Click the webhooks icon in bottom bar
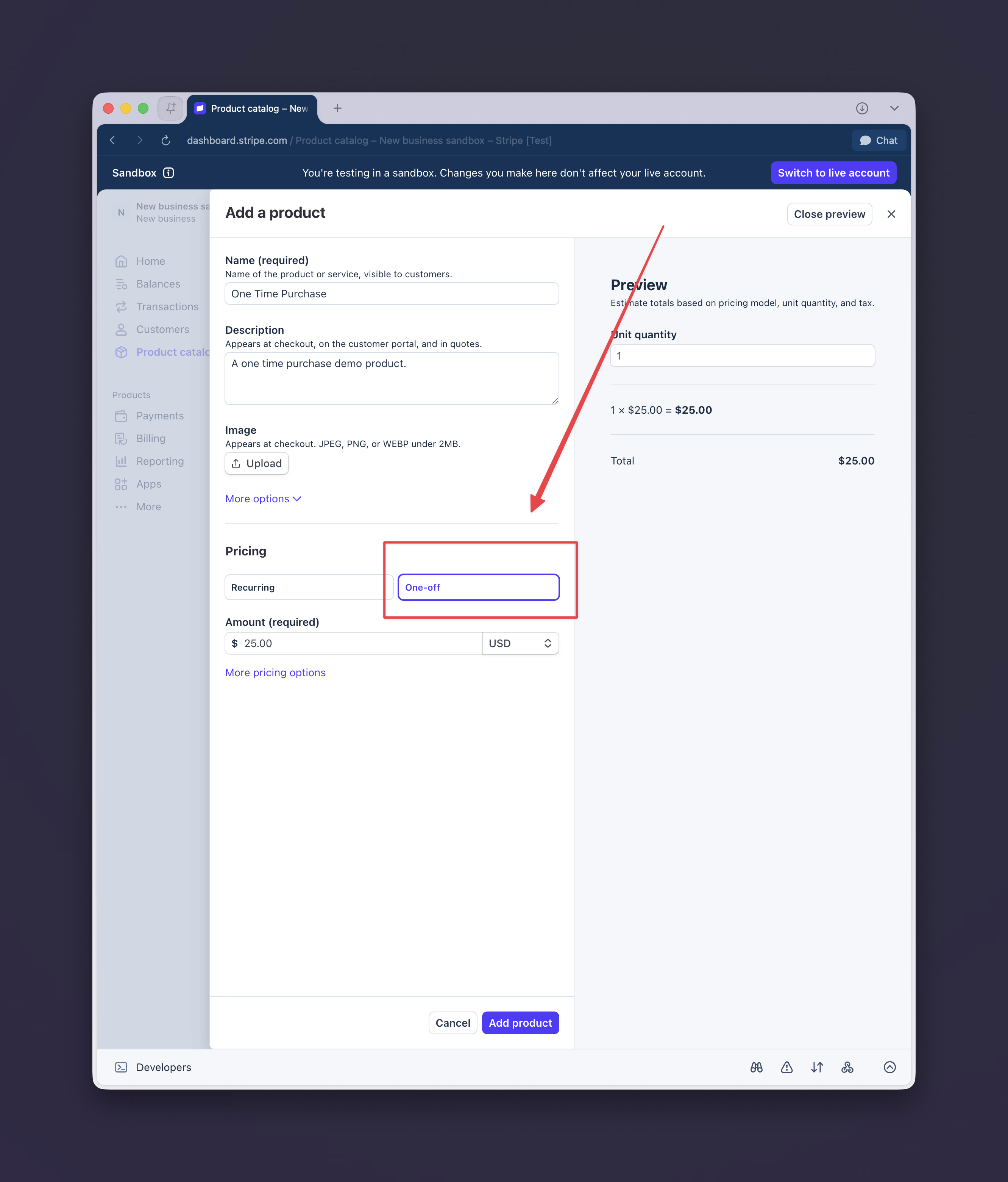1008x1182 pixels. (x=847, y=1067)
